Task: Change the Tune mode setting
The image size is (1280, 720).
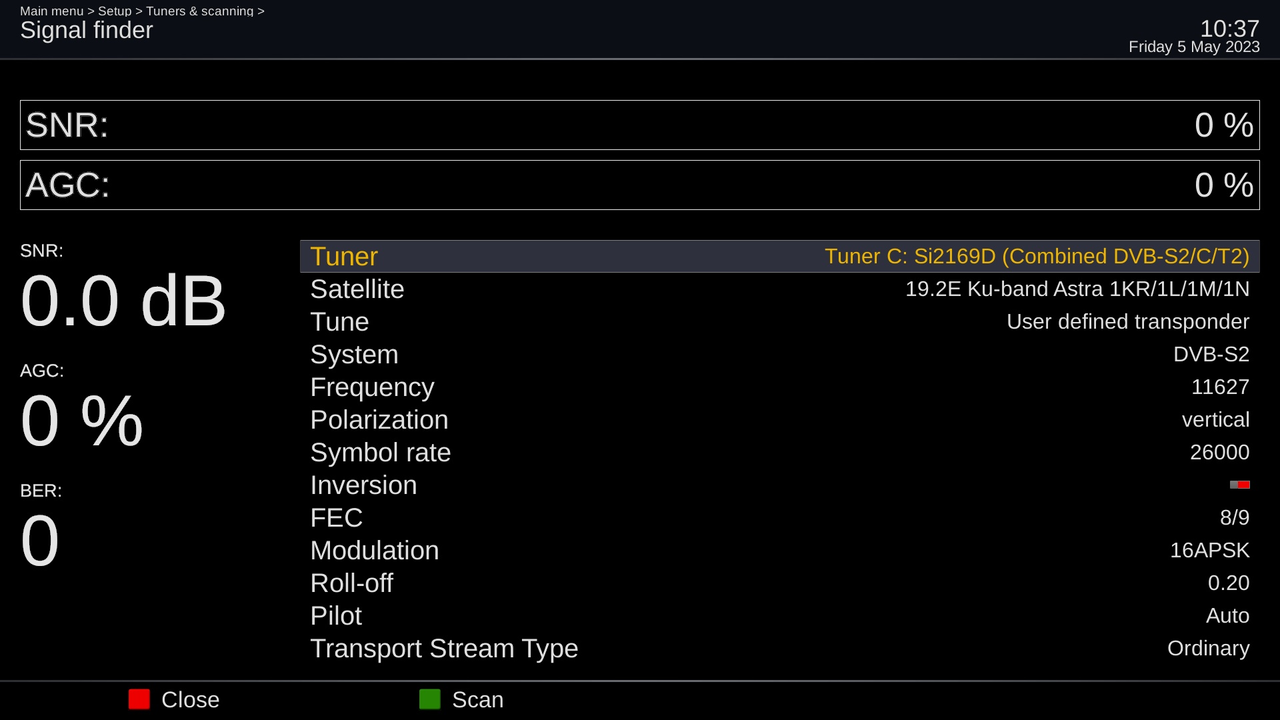Action: point(779,322)
